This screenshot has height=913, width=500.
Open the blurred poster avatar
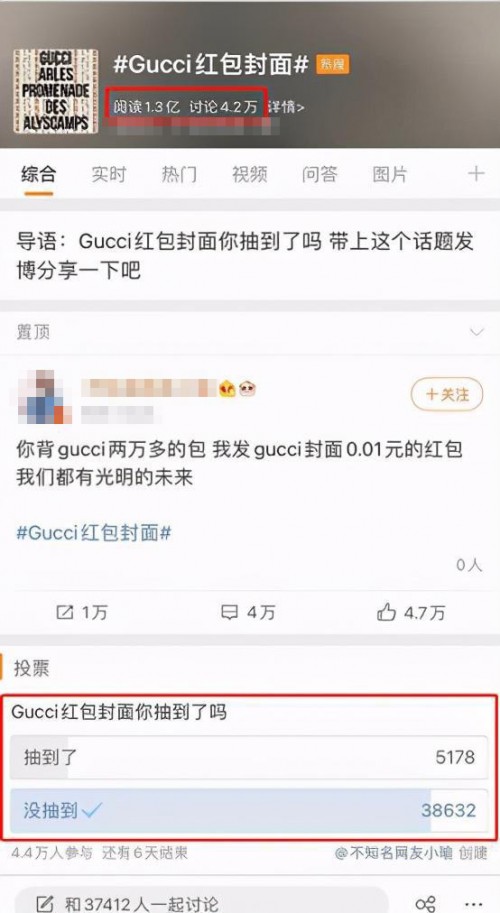coord(44,397)
